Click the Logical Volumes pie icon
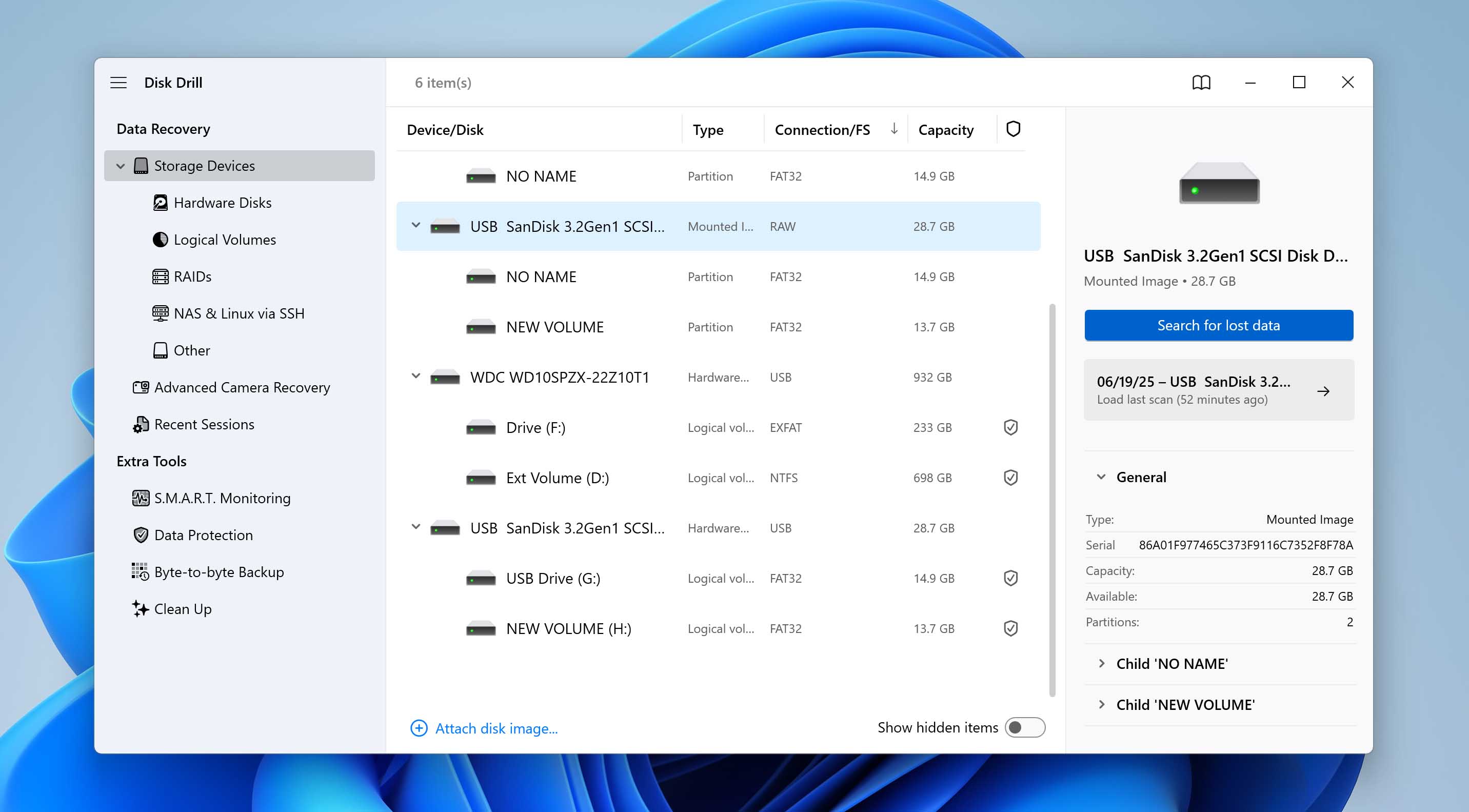This screenshot has height=812, width=1469. tap(160, 240)
